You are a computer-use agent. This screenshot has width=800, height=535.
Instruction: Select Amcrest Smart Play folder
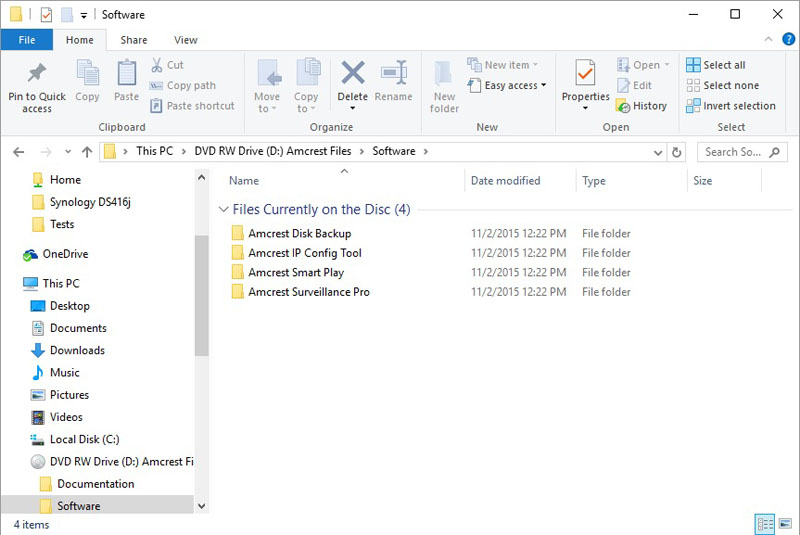[x=296, y=272]
